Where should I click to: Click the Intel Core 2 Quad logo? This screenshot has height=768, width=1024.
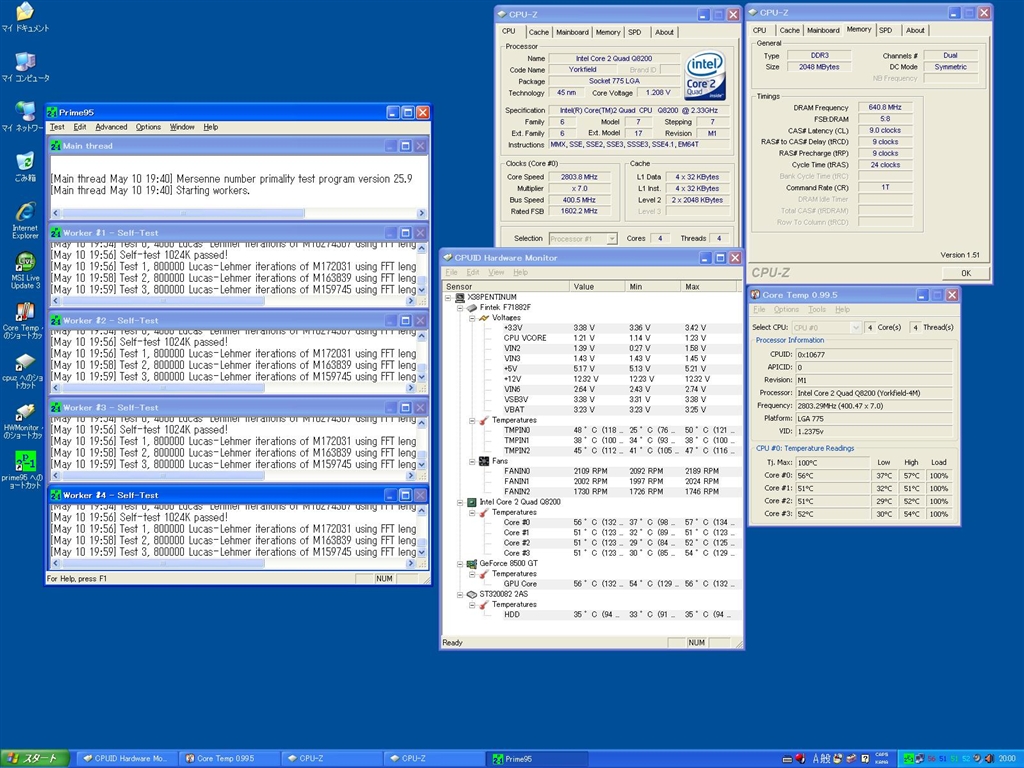704,74
